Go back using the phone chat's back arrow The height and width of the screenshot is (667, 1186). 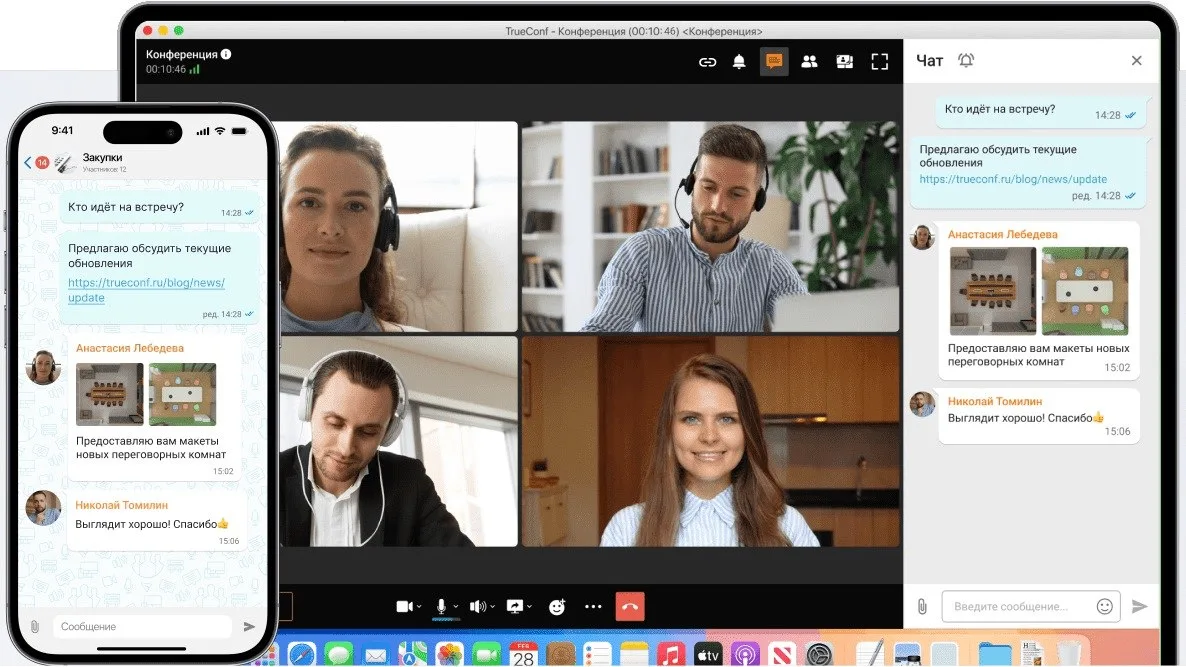coord(28,163)
